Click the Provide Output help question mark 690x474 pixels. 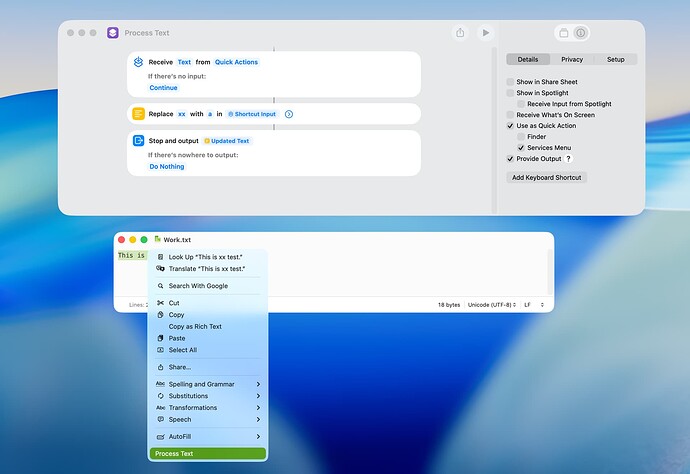[x=568, y=159]
